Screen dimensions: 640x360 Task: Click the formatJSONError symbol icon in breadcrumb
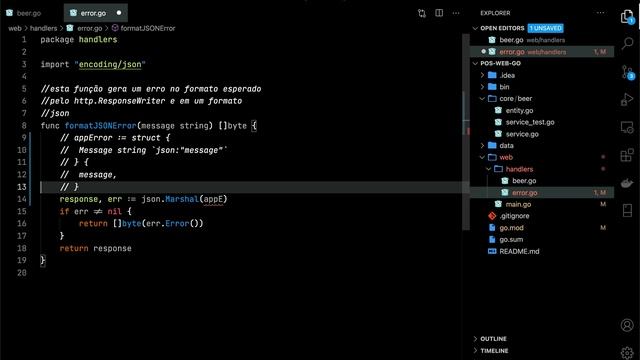click(115, 28)
